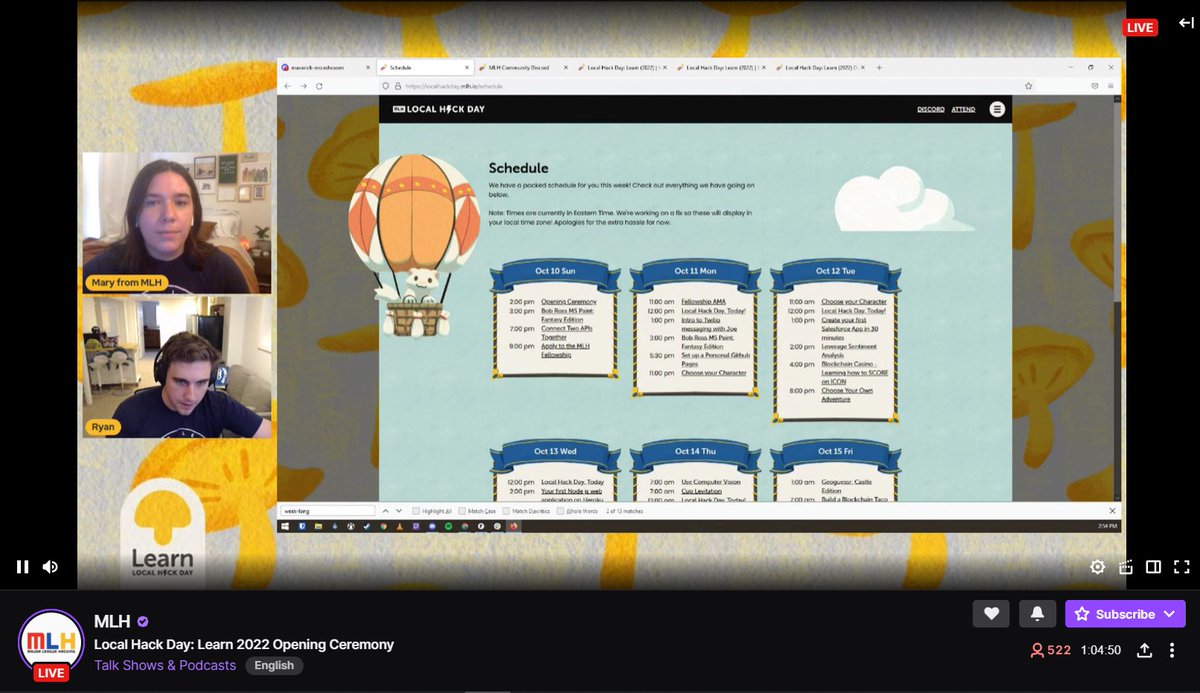Click the Local Hack Day logo
Viewport: 1200px width, 693px height.
point(439,109)
